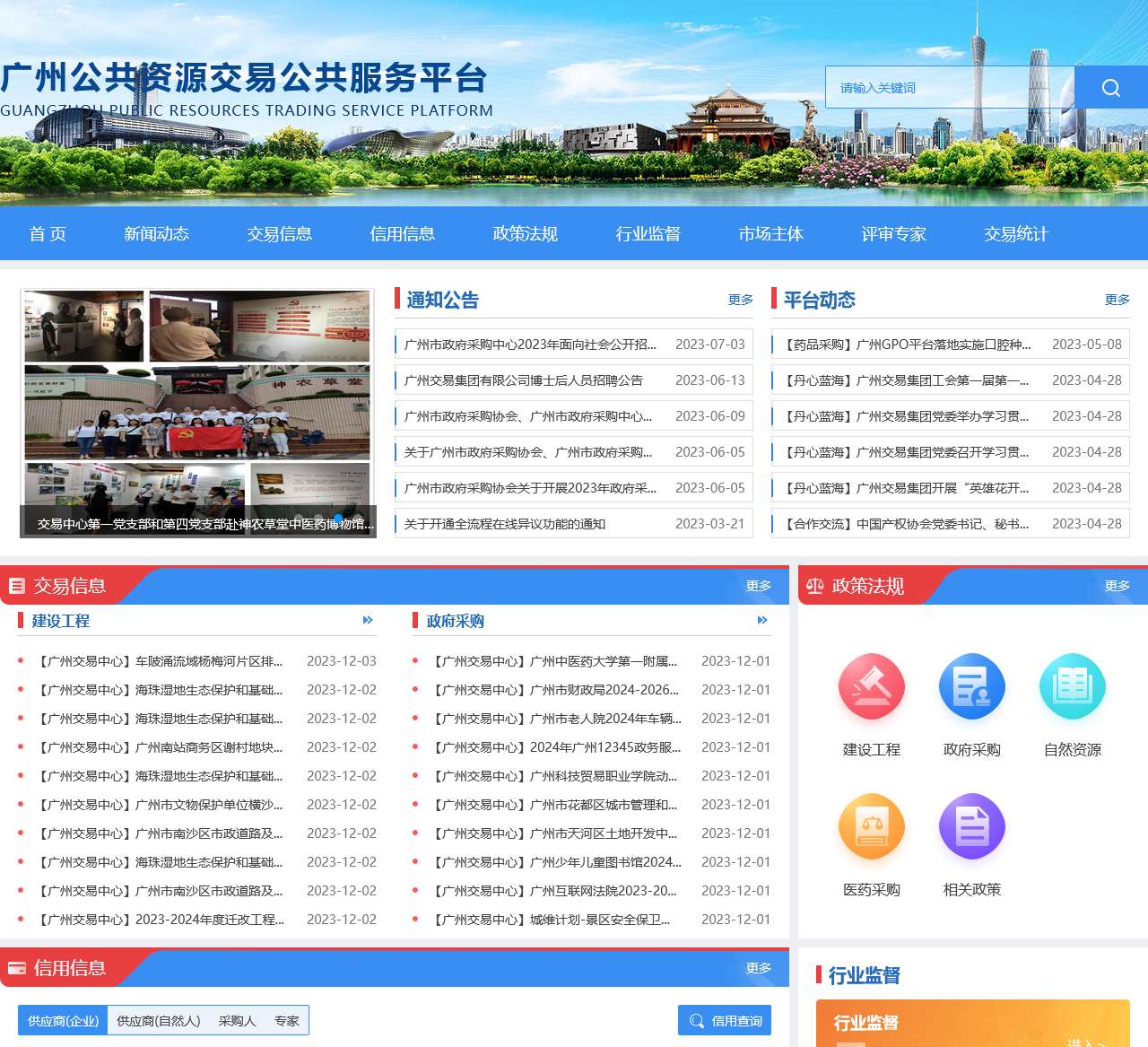The width and height of the screenshot is (1148, 1047).
Task: Select the 政府采购 document icon
Action: coord(971,686)
